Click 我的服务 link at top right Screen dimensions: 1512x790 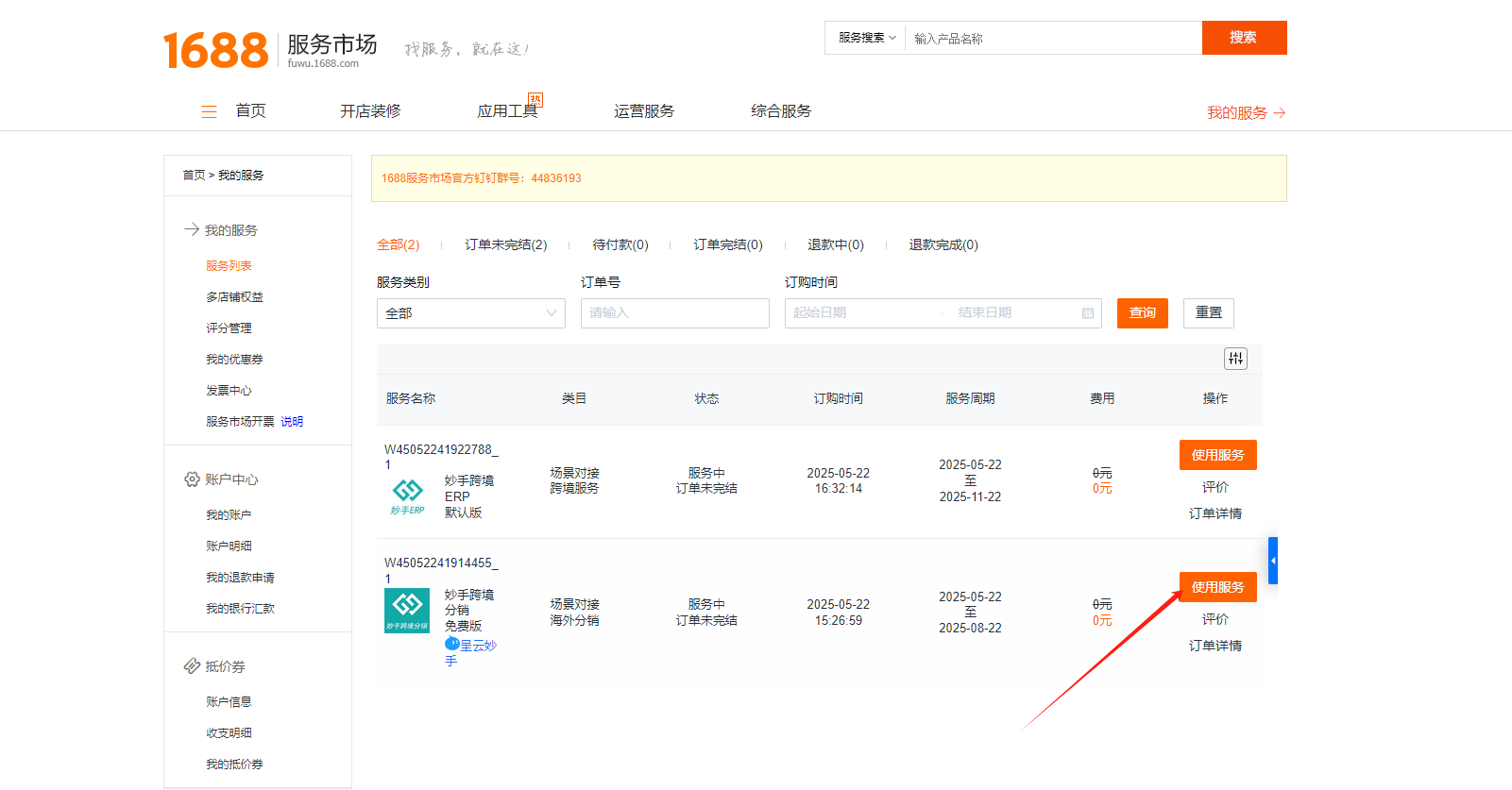coord(1246,112)
